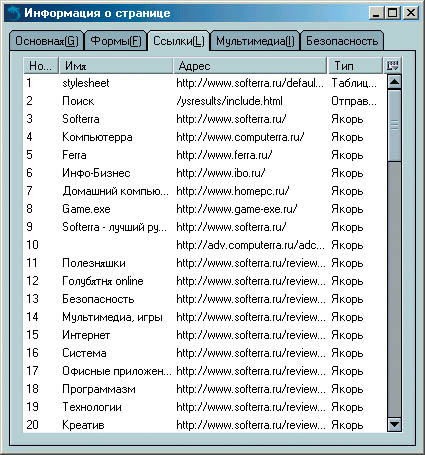Screen dimensions: 425x455
Task: Click the vertical scrollbar thumb
Action: point(394,126)
